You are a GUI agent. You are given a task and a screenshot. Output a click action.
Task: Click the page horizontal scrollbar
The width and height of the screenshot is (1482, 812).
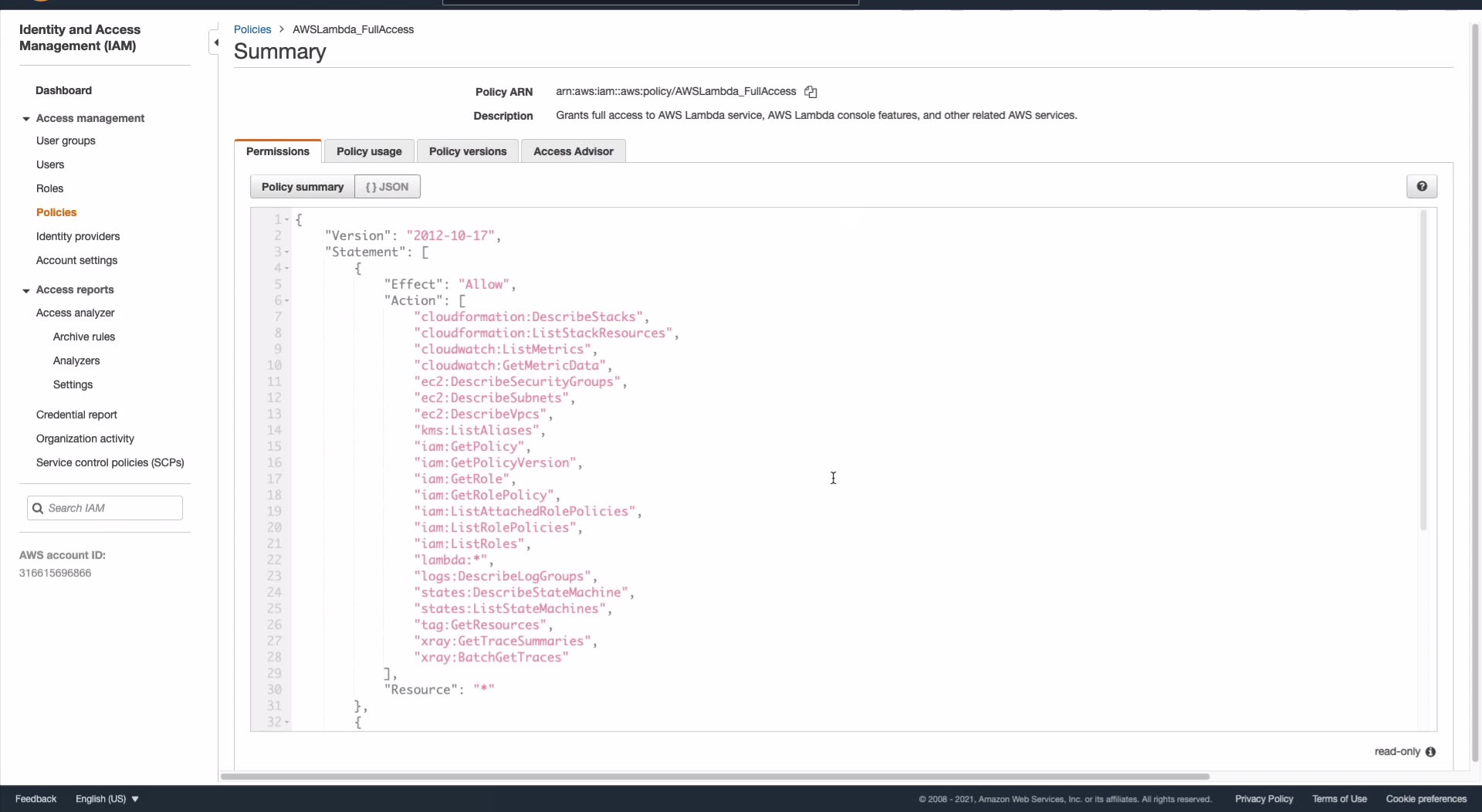[715, 776]
